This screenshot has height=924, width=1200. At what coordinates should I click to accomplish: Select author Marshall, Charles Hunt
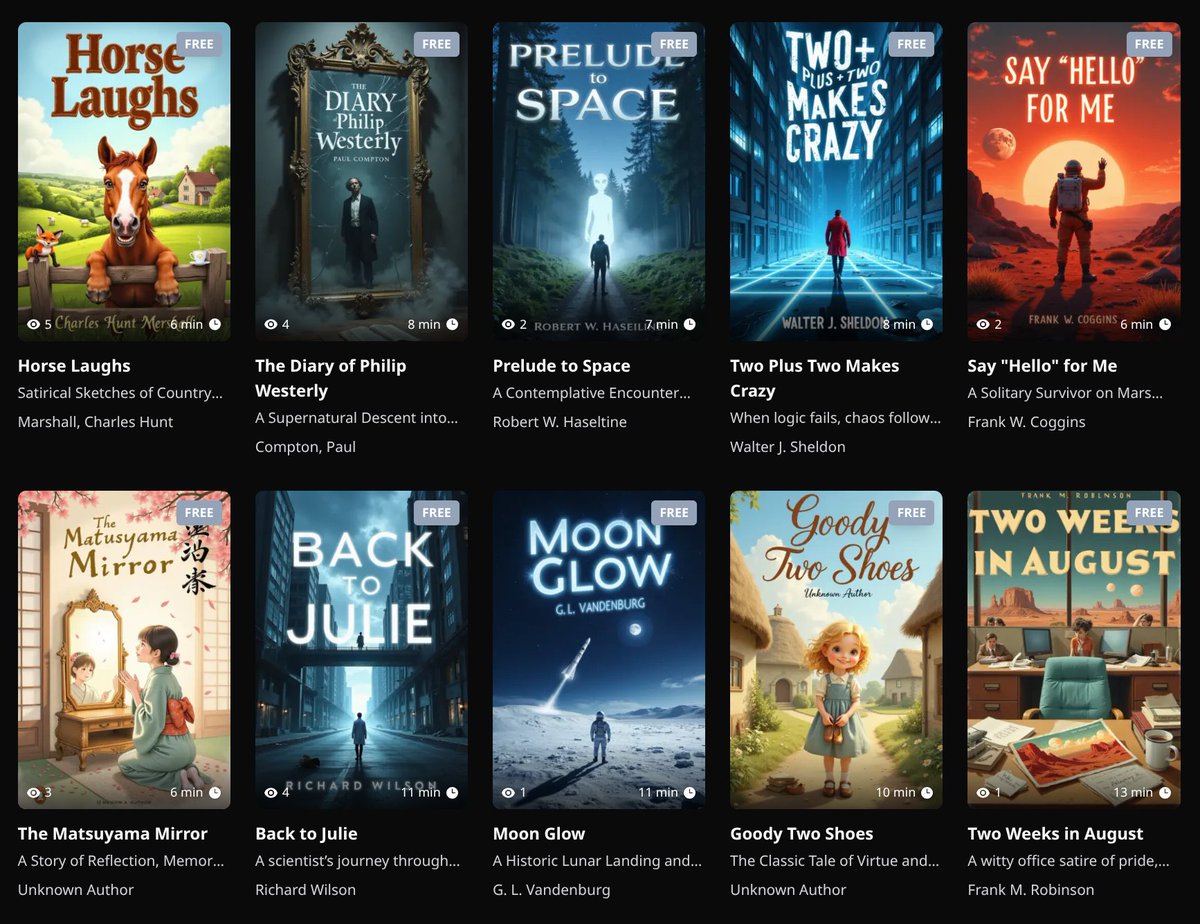pos(96,422)
